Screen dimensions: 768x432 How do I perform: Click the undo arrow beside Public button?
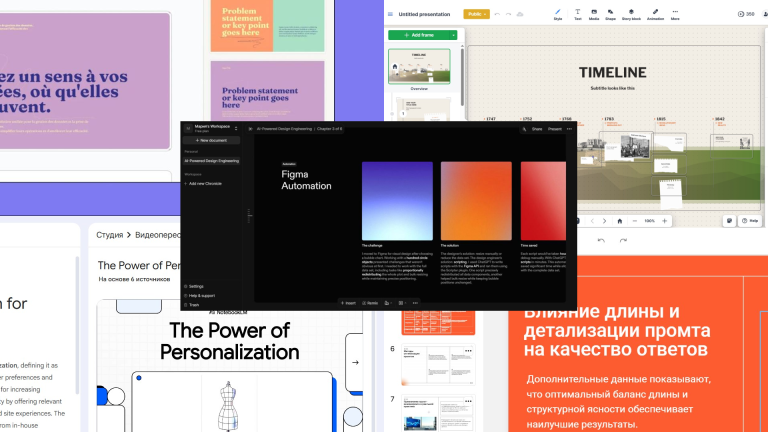(x=497, y=14)
